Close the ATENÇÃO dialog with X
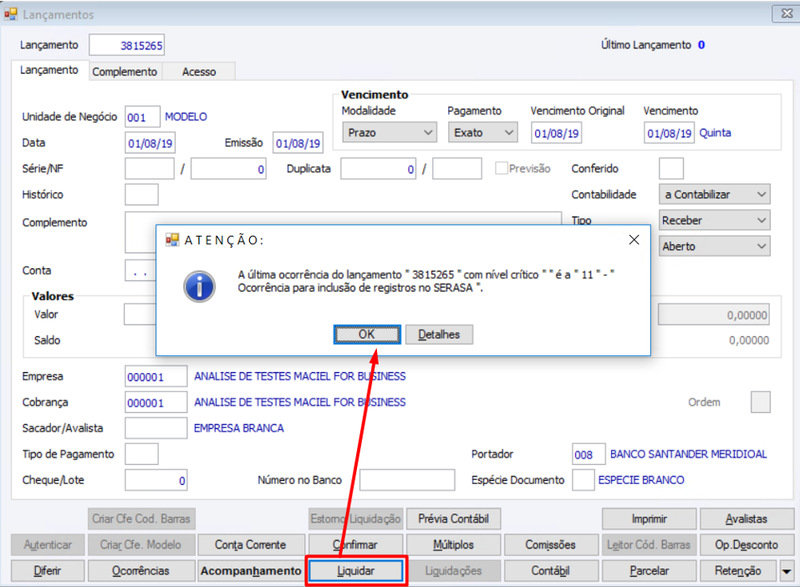 point(634,240)
